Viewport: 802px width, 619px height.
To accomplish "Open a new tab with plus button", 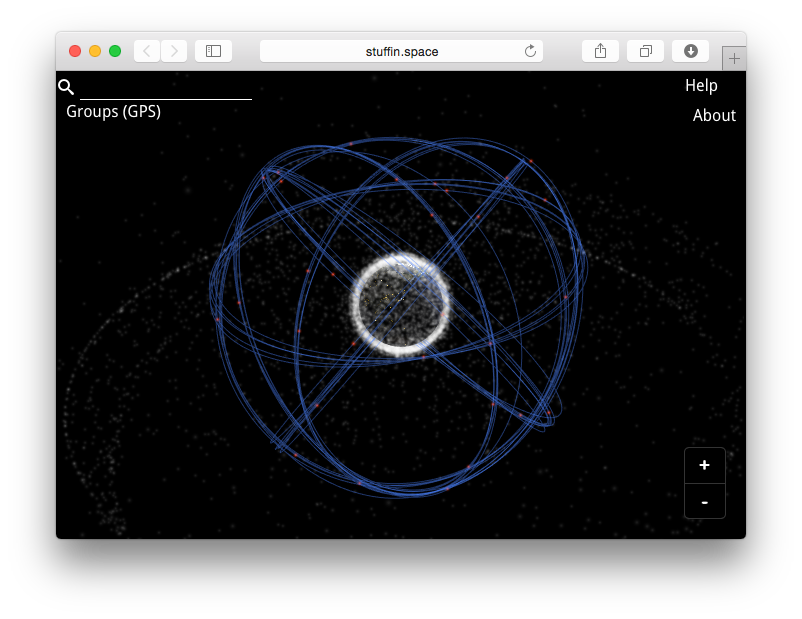I will click(734, 59).
